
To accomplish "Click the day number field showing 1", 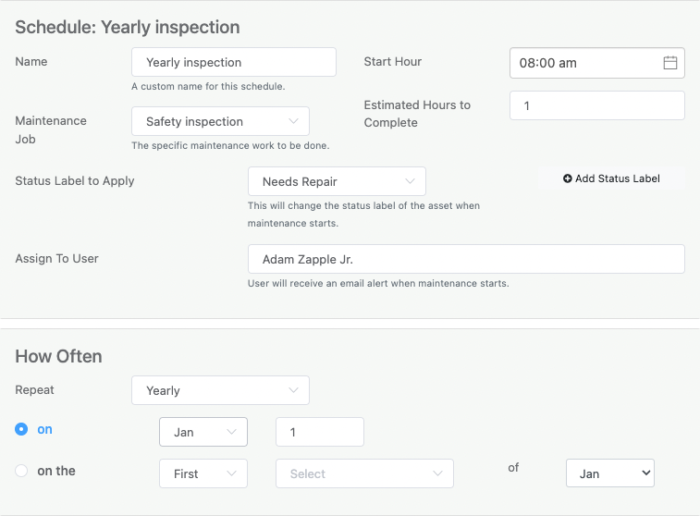I will [x=319, y=432].
